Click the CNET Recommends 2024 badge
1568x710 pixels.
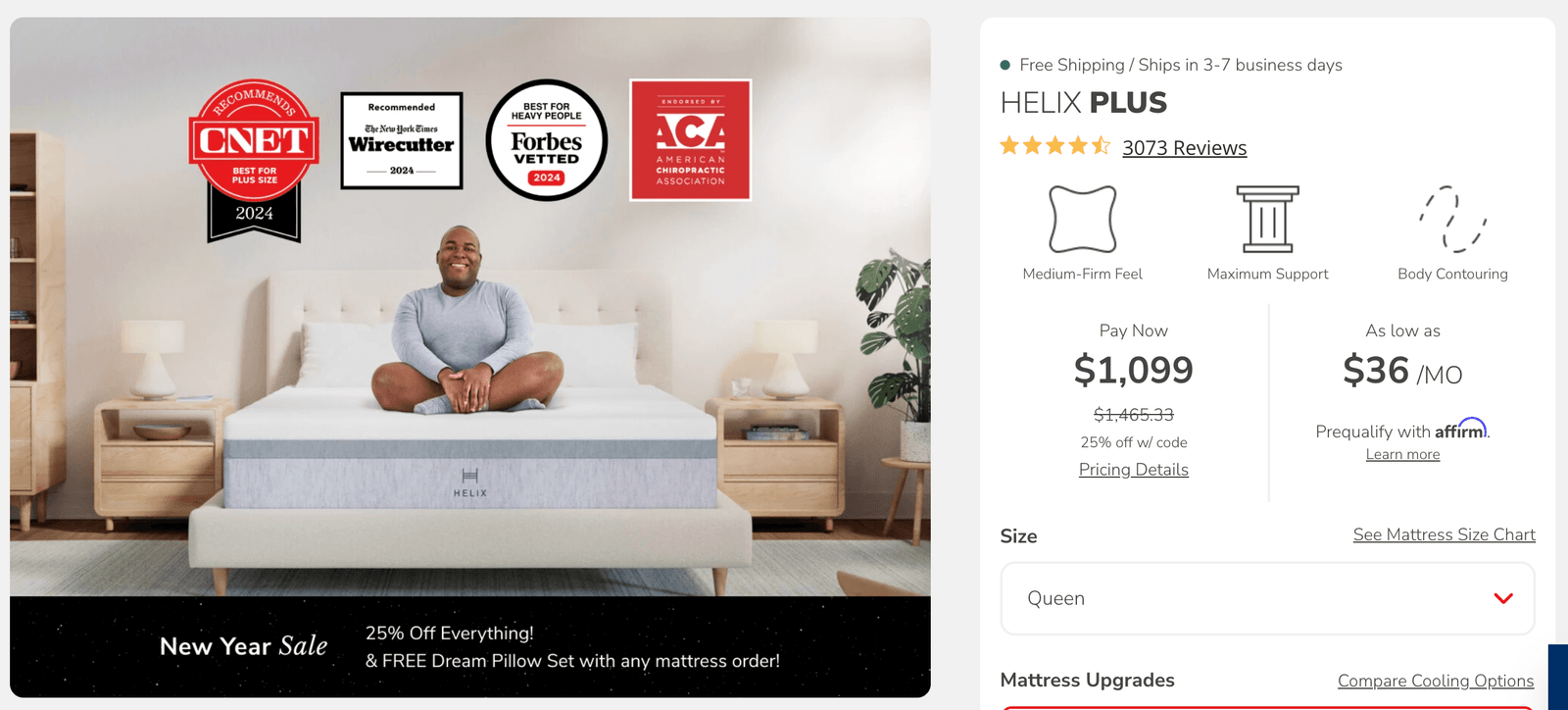click(x=255, y=160)
